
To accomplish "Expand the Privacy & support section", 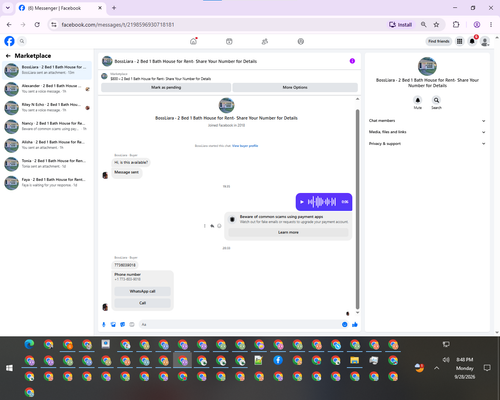I will [x=427, y=144].
